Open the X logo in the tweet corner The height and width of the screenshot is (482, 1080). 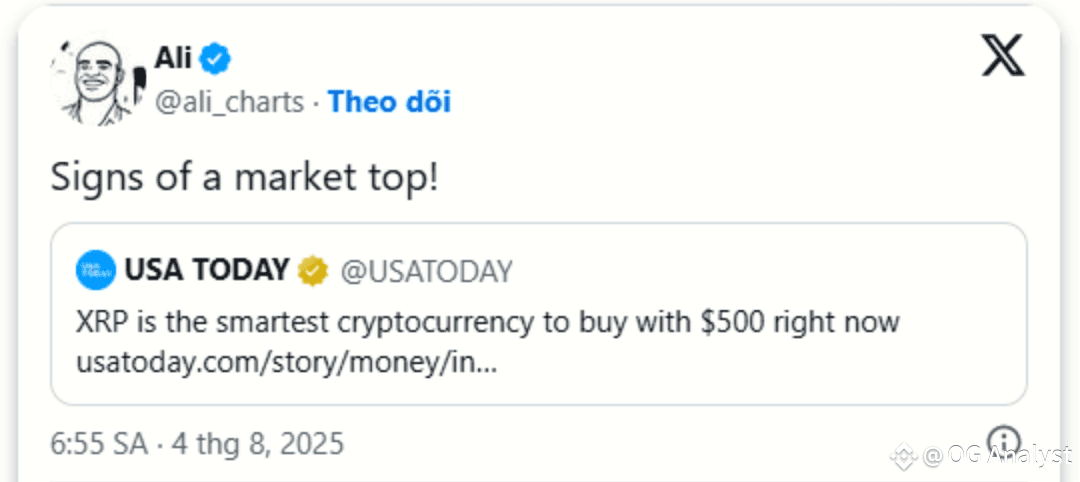pos(1003,57)
